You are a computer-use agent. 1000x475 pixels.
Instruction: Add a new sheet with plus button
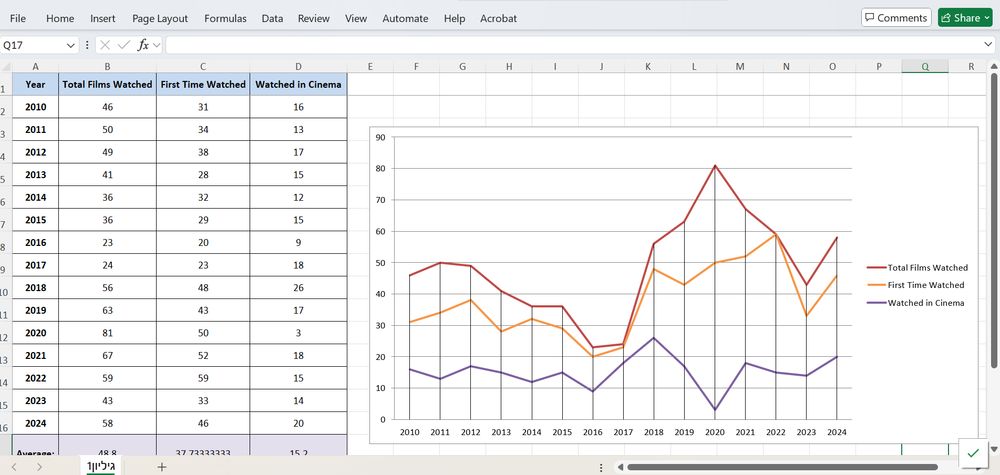pyautogui.click(x=161, y=467)
